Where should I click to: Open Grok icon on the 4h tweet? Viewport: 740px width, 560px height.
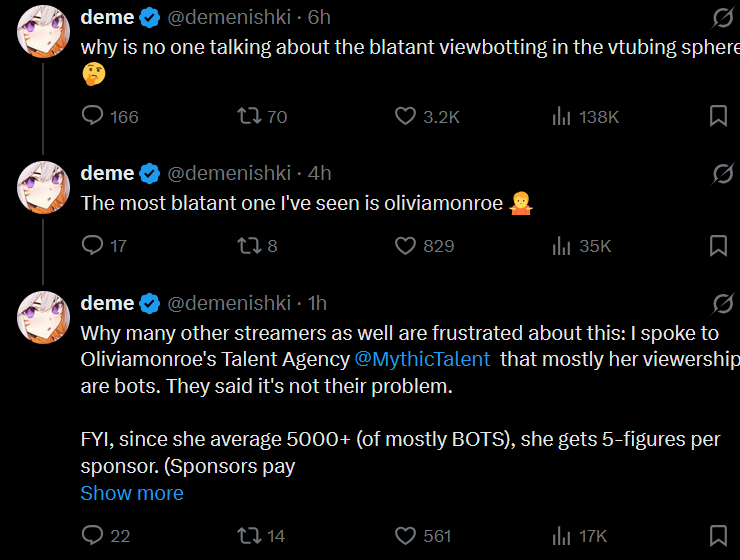721,174
